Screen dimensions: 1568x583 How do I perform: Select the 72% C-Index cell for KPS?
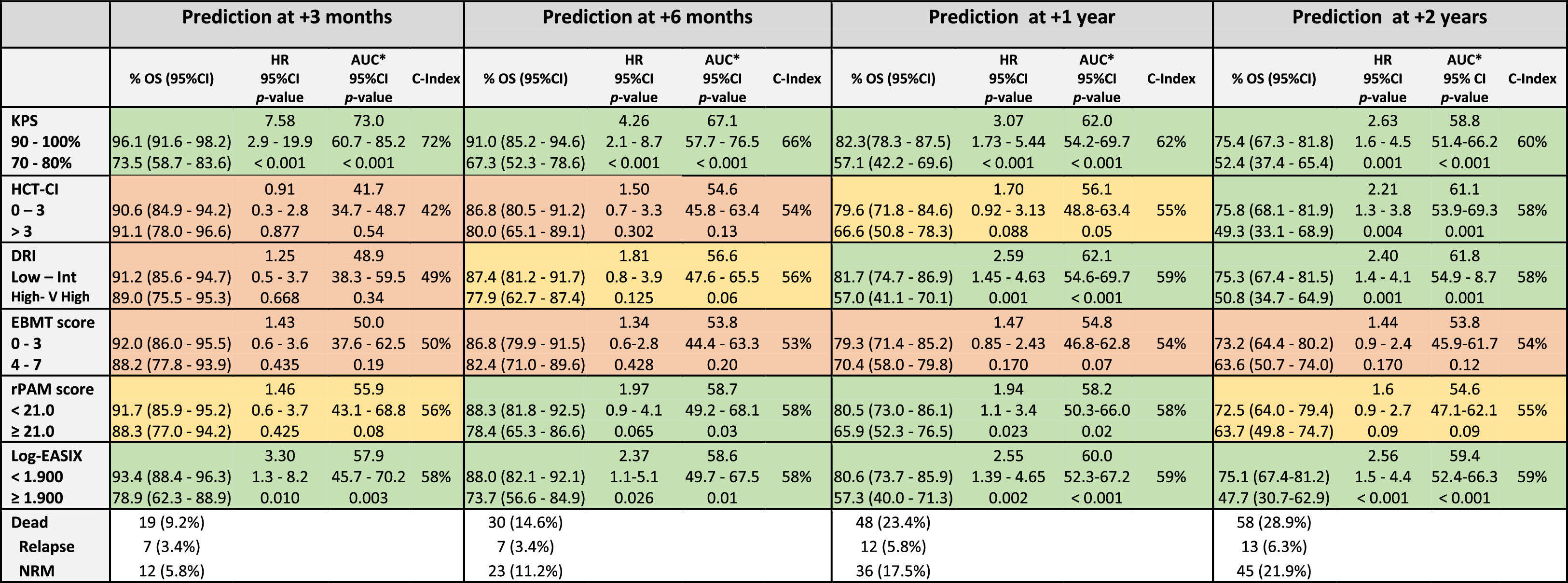click(x=436, y=142)
